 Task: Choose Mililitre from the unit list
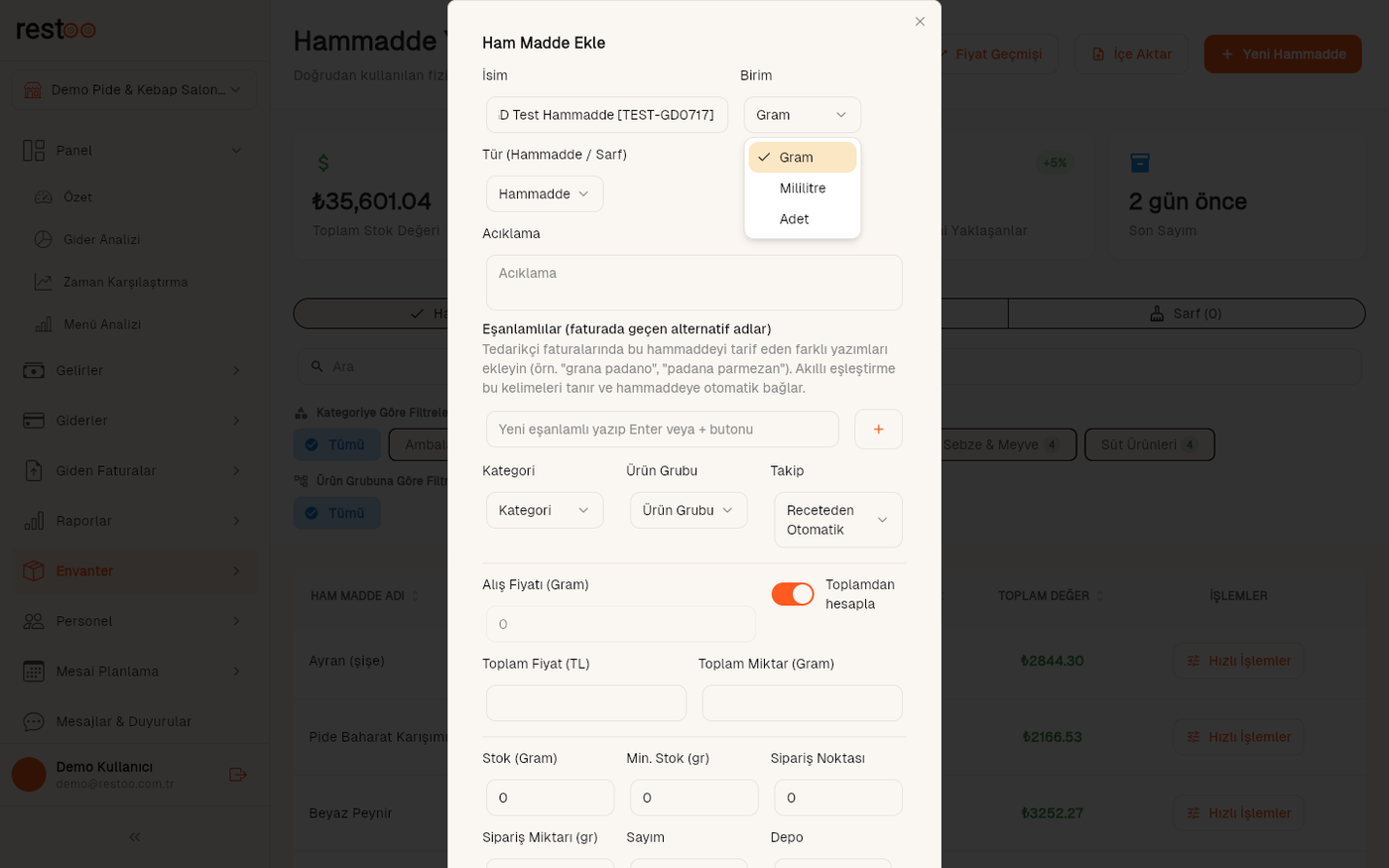803,188
